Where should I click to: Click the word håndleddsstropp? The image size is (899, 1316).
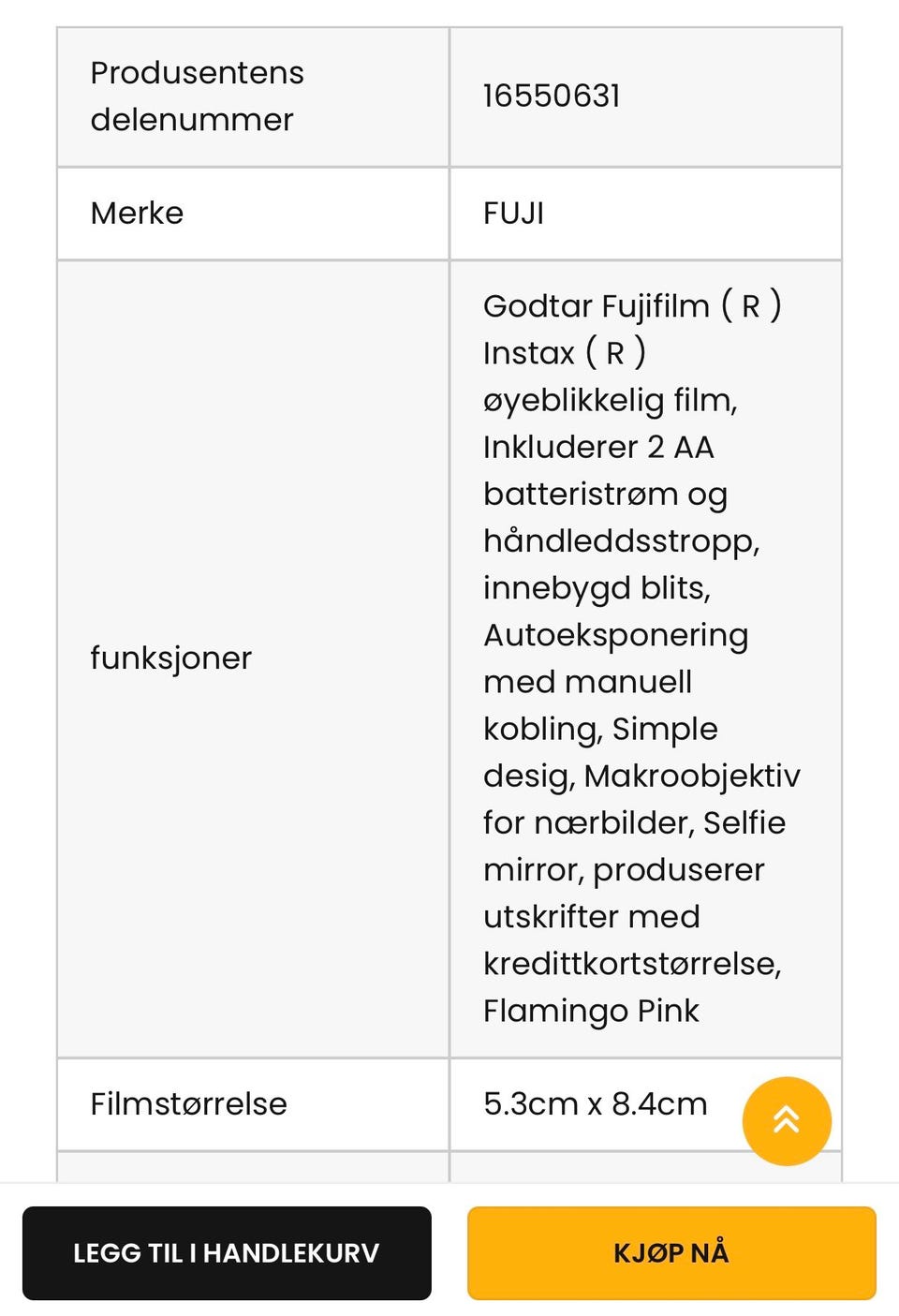coord(620,541)
